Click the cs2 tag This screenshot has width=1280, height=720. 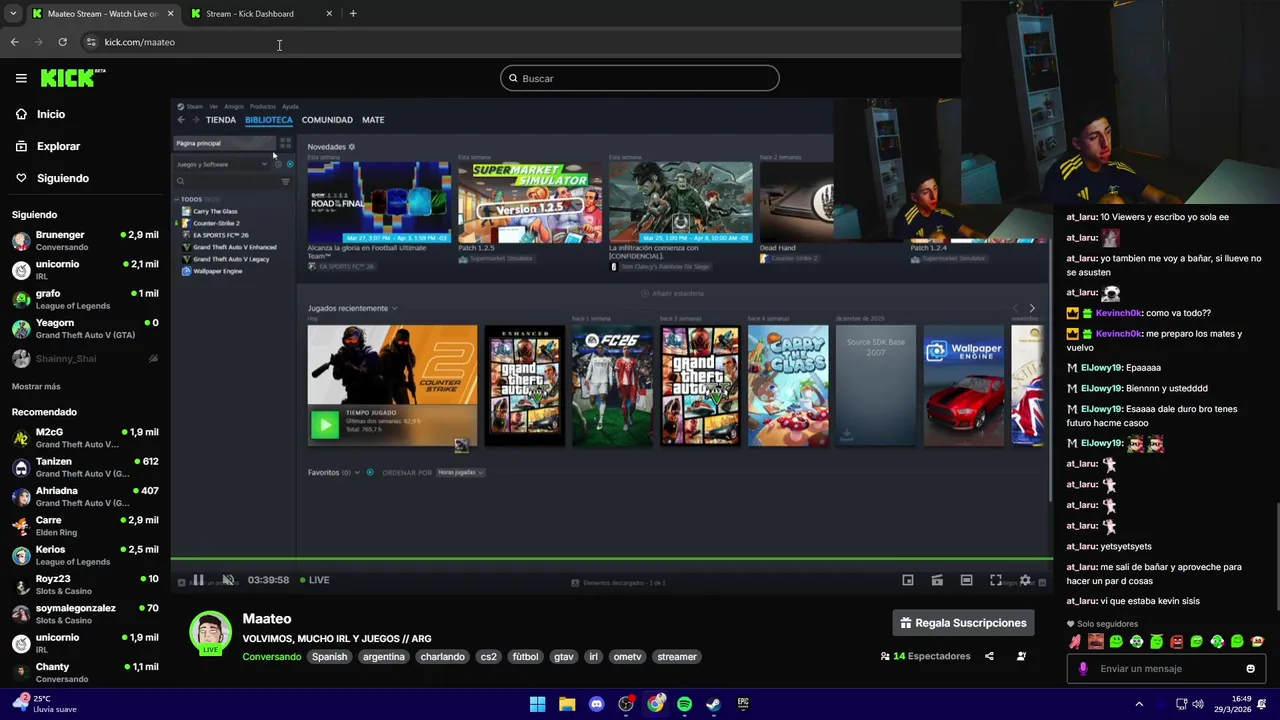[x=488, y=657]
